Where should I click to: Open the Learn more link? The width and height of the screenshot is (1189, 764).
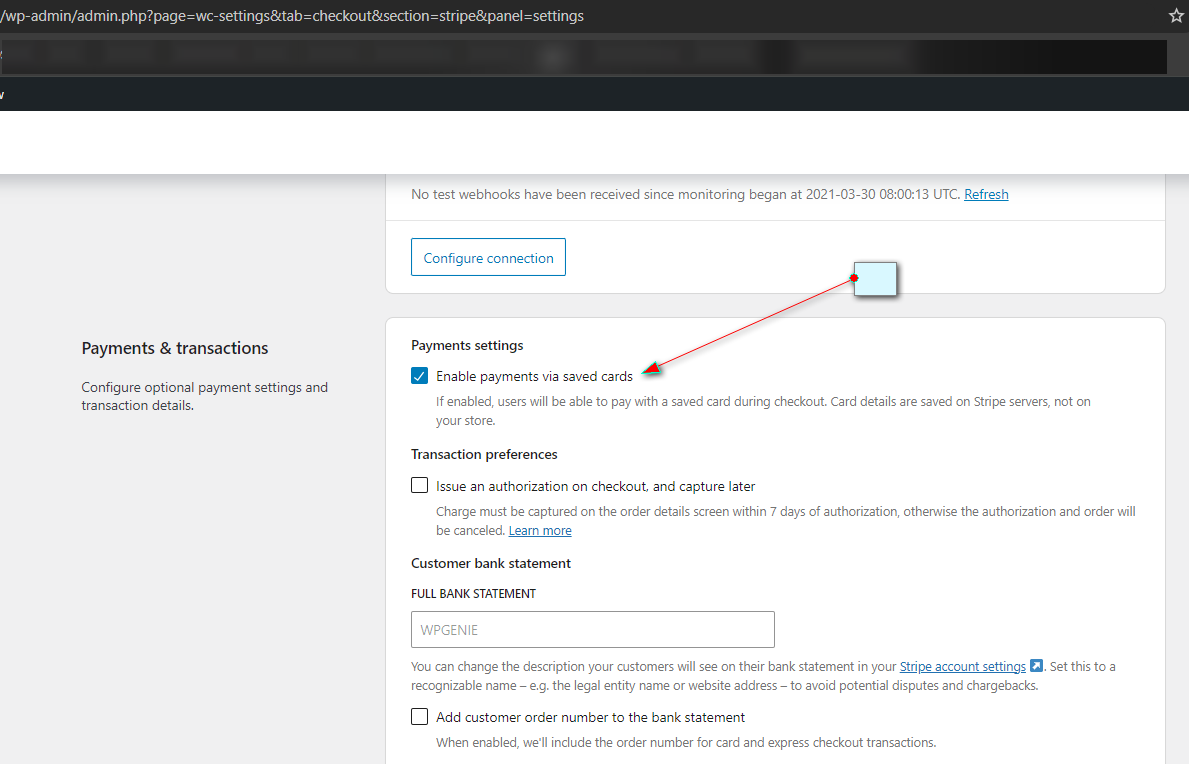point(540,530)
